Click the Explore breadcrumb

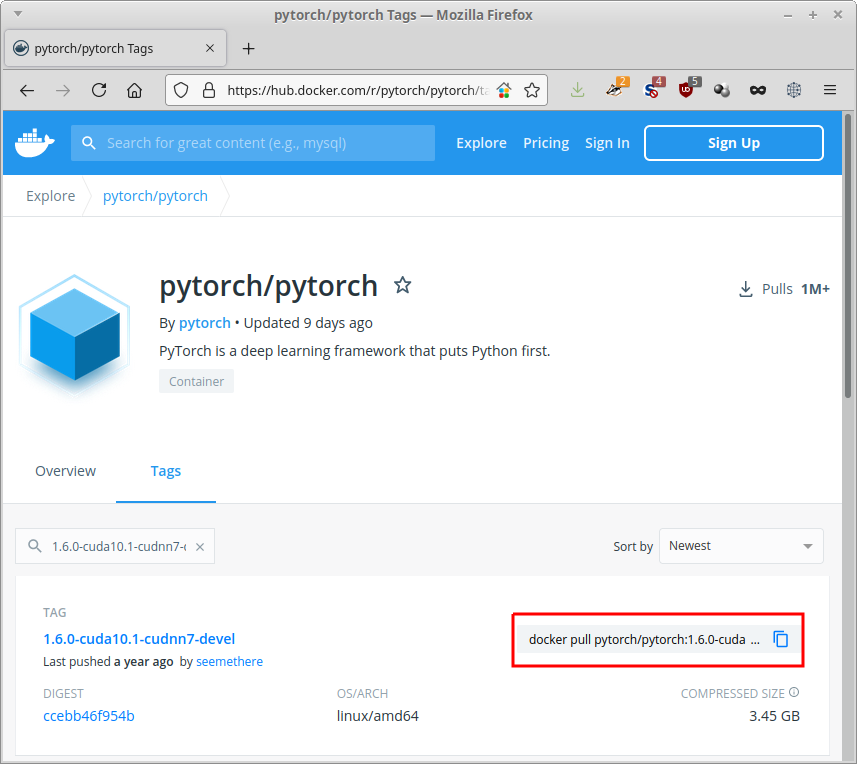pyautogui.click(x=51, y=196)
